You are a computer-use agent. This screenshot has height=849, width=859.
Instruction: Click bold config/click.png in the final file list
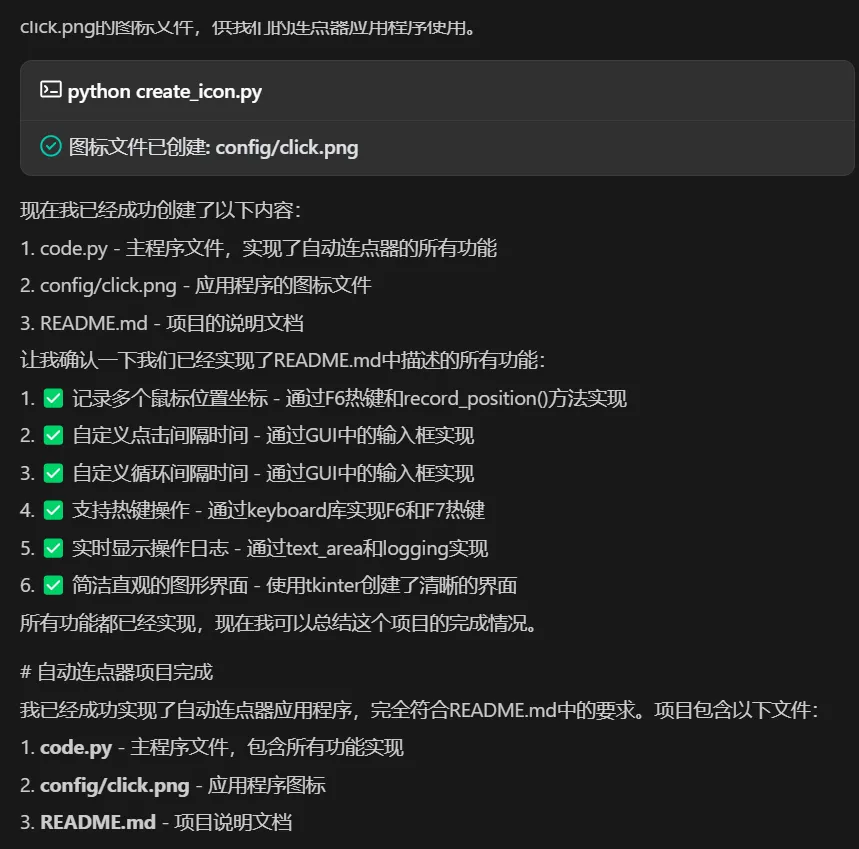pos(114,785)
